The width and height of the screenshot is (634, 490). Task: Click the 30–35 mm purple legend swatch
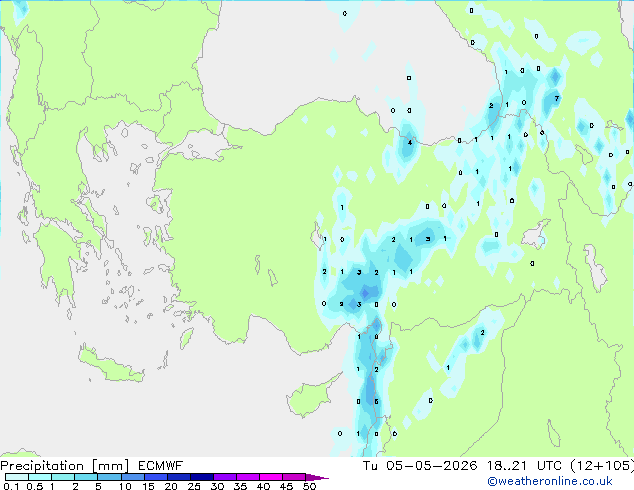[x=225, y=477]
